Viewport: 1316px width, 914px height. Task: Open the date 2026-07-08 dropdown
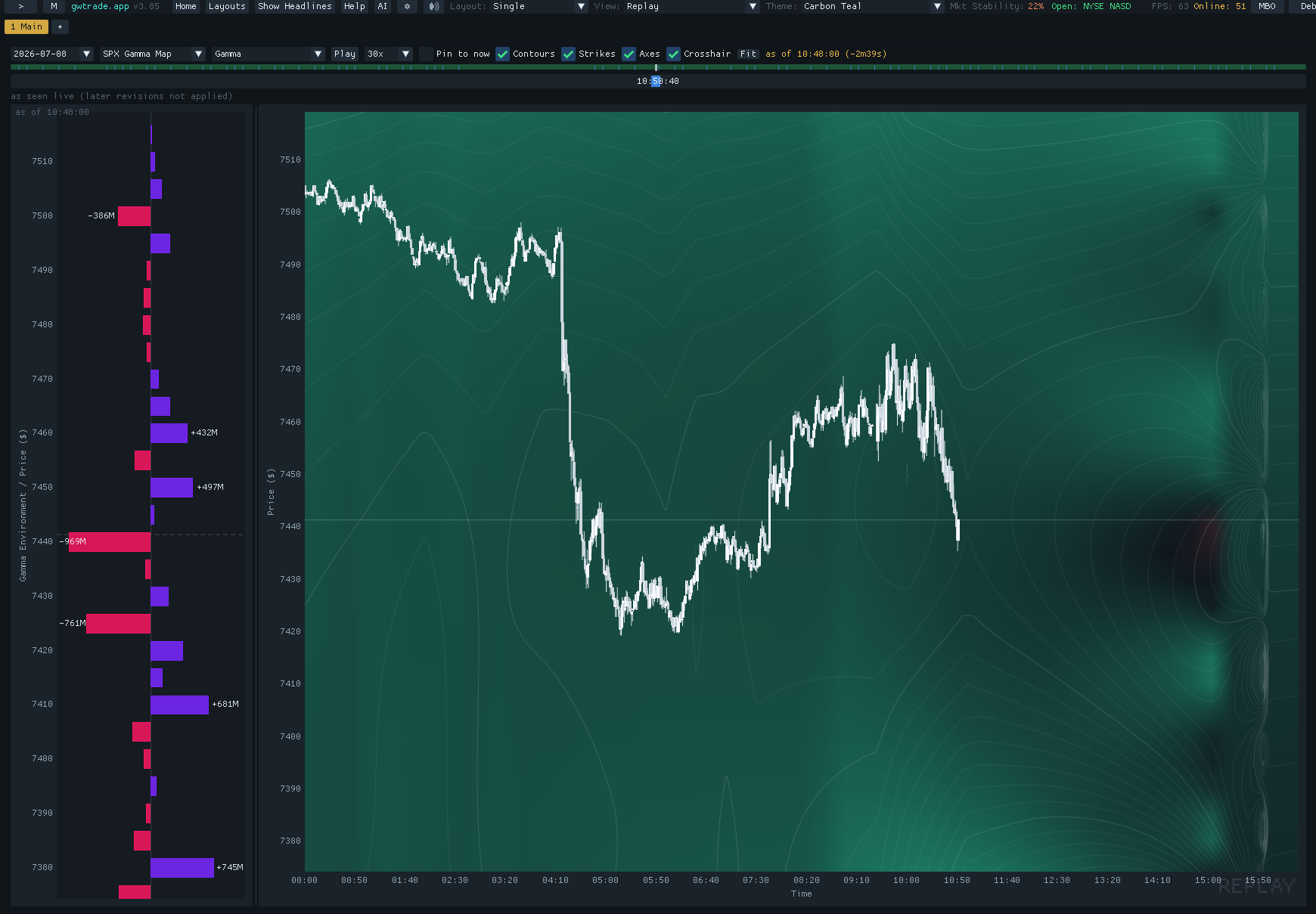(x=51, y=54)
